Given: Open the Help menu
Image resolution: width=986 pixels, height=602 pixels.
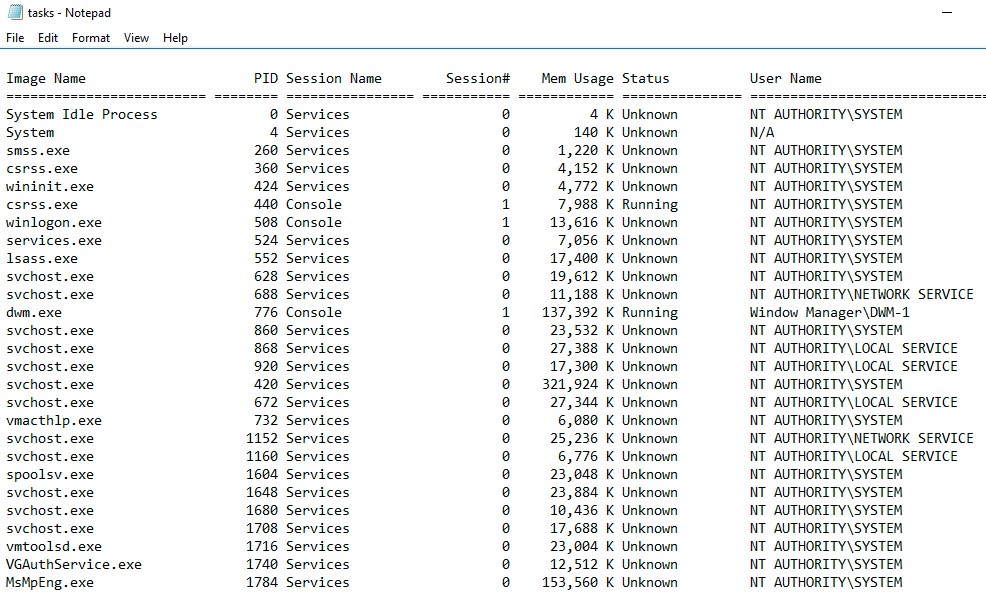Looking at the screenshot, I should [x=175, y=38].
